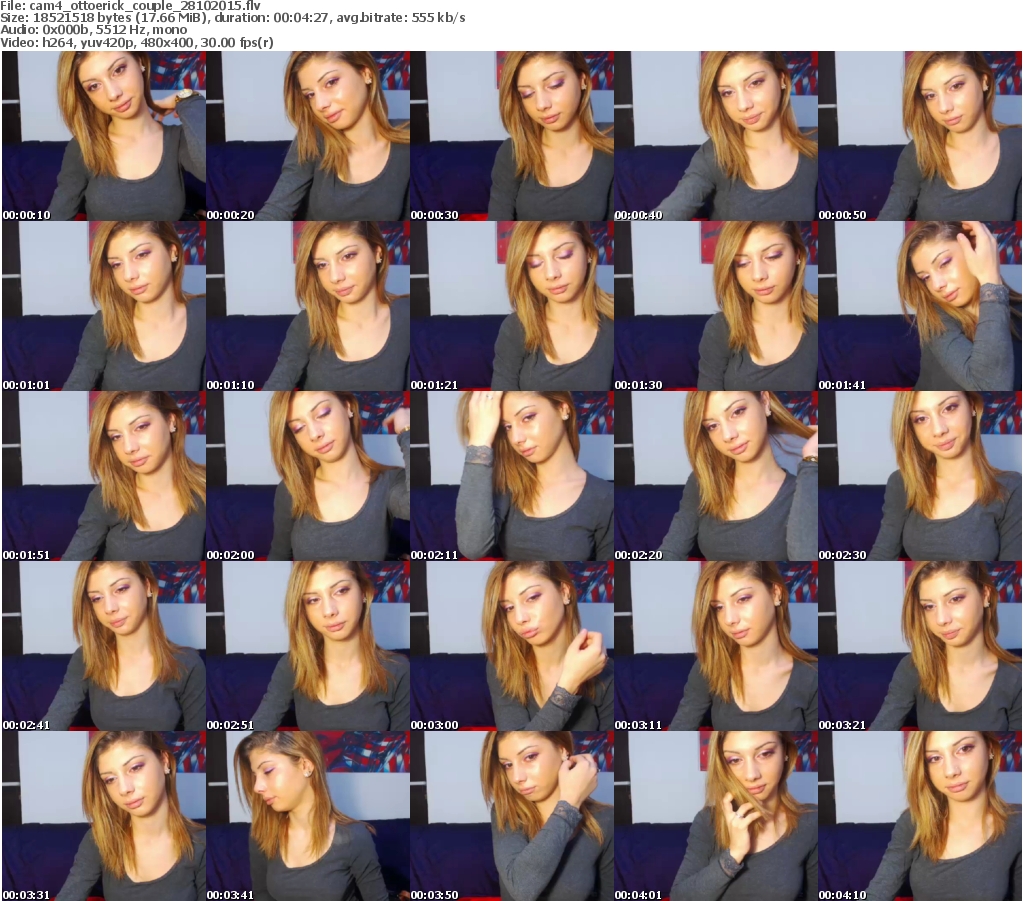Pick the frame labeled 00:02:20
The image size is (1024, 901).
coord(716,476)
